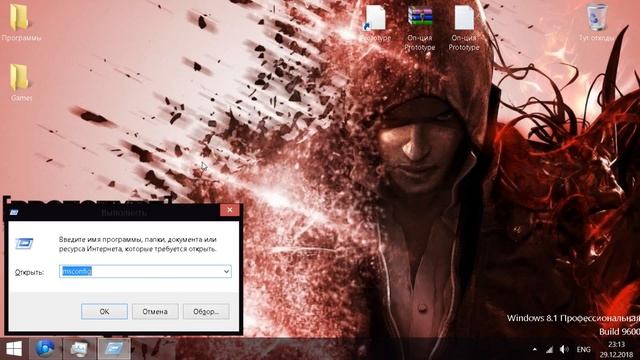Image resolution: width=640 pixels, height=360 pixels.
Task: Click Отмена to cancel the Run dialog
Action: (155, 311)
